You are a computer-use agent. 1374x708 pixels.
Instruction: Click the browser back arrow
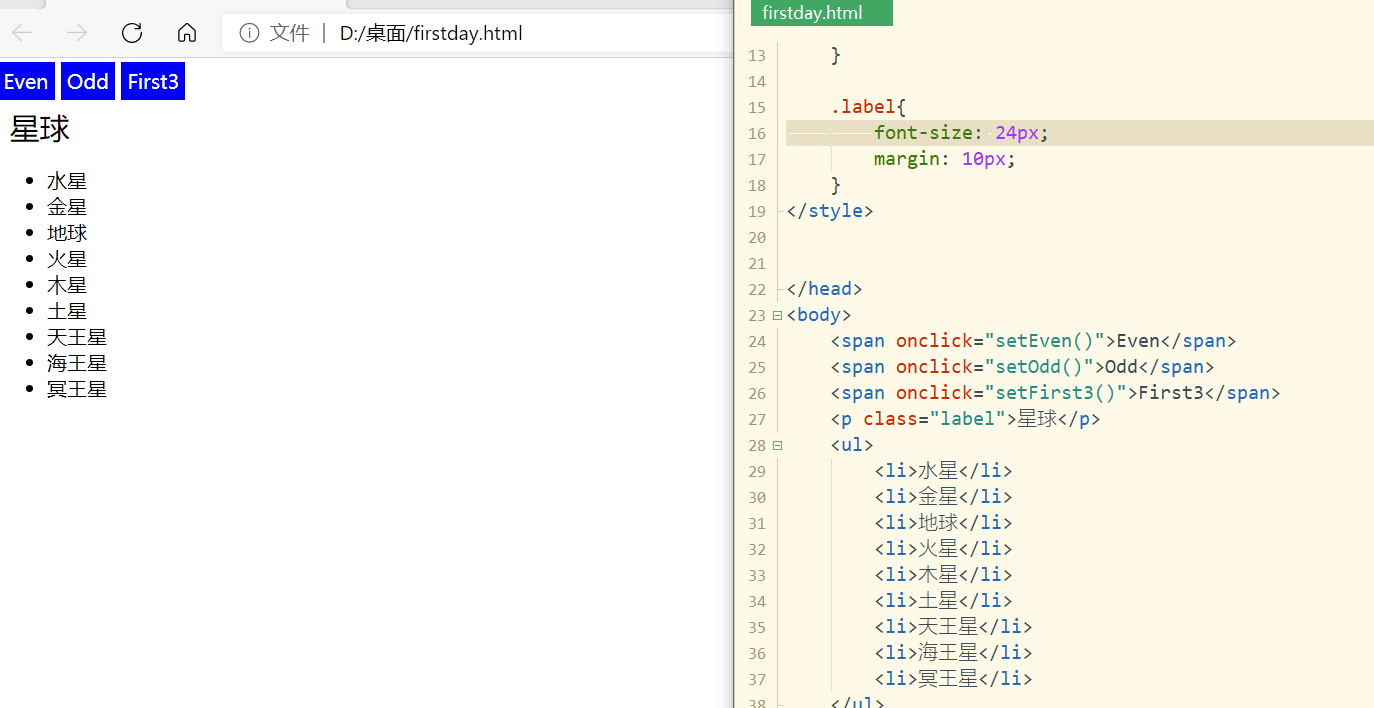click(x=22, y=33)
